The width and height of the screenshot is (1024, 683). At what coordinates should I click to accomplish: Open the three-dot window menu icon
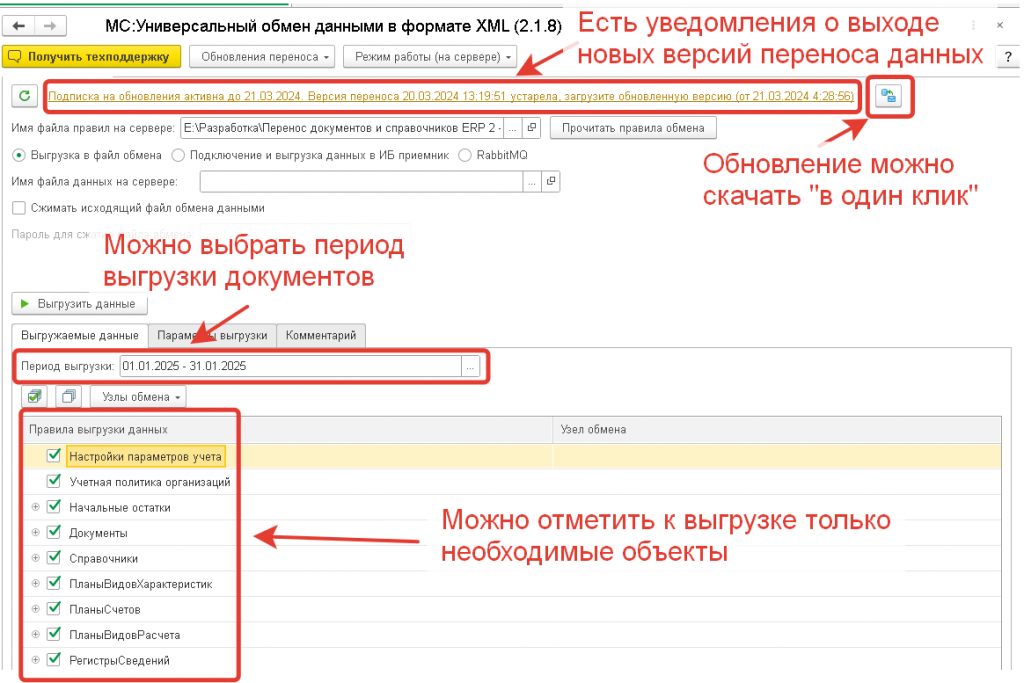(973, 25)
